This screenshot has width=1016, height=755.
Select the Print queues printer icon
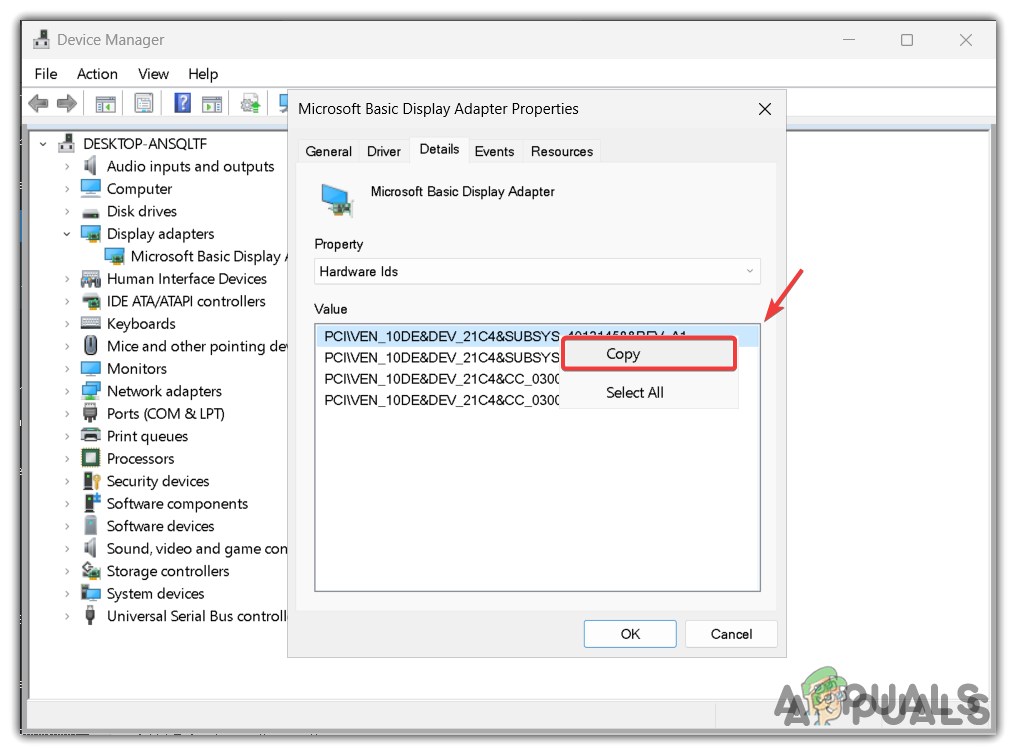click(91, 436)
